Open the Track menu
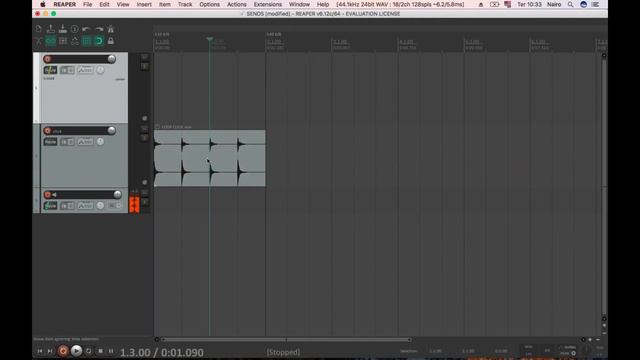Image resolution: width=640 pixels, height=360 pixels. click(185, 4)
